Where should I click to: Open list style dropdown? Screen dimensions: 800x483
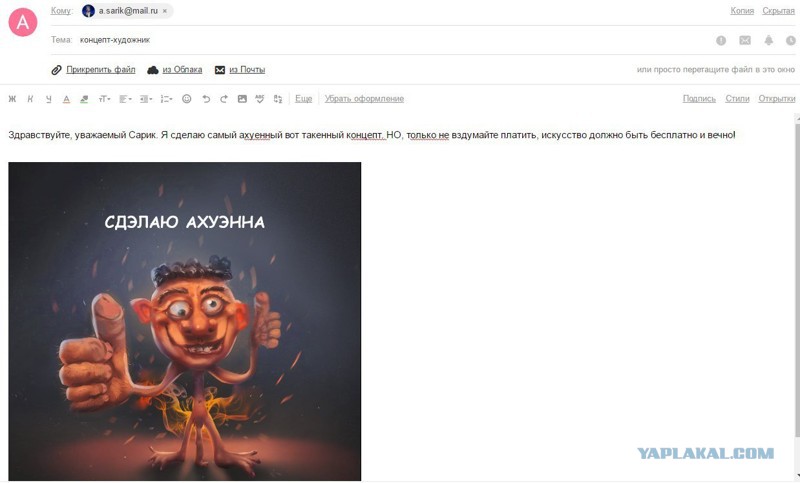click(166, 99)
